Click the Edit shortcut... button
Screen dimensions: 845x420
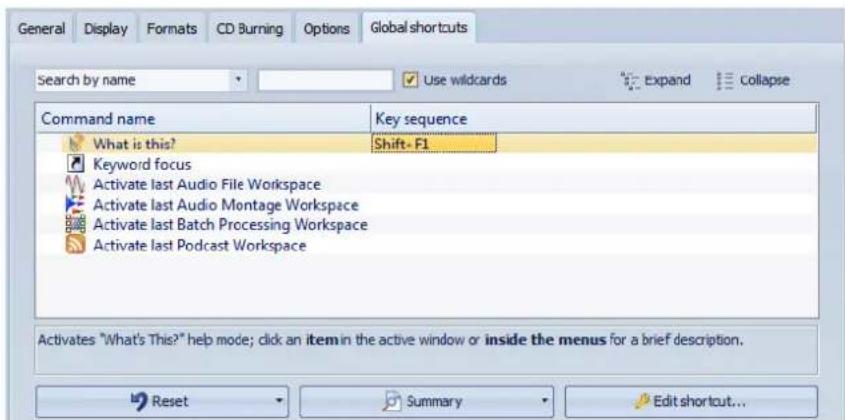pos(691,402)
